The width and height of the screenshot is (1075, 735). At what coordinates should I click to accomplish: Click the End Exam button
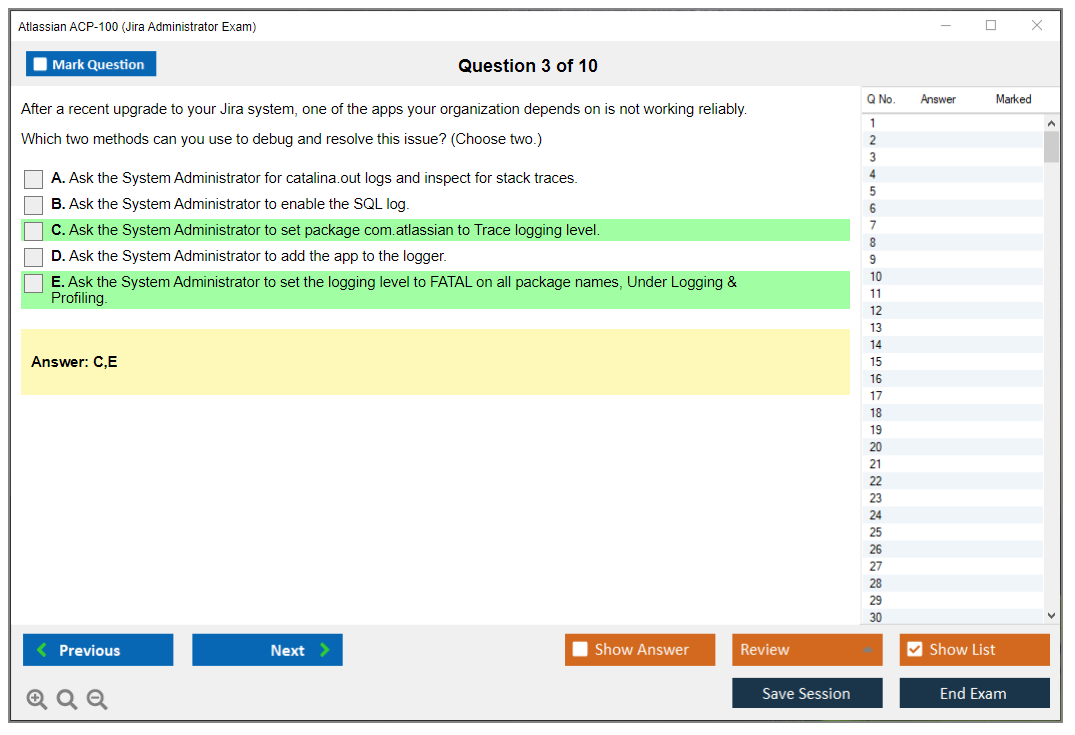tap(974, 693)
